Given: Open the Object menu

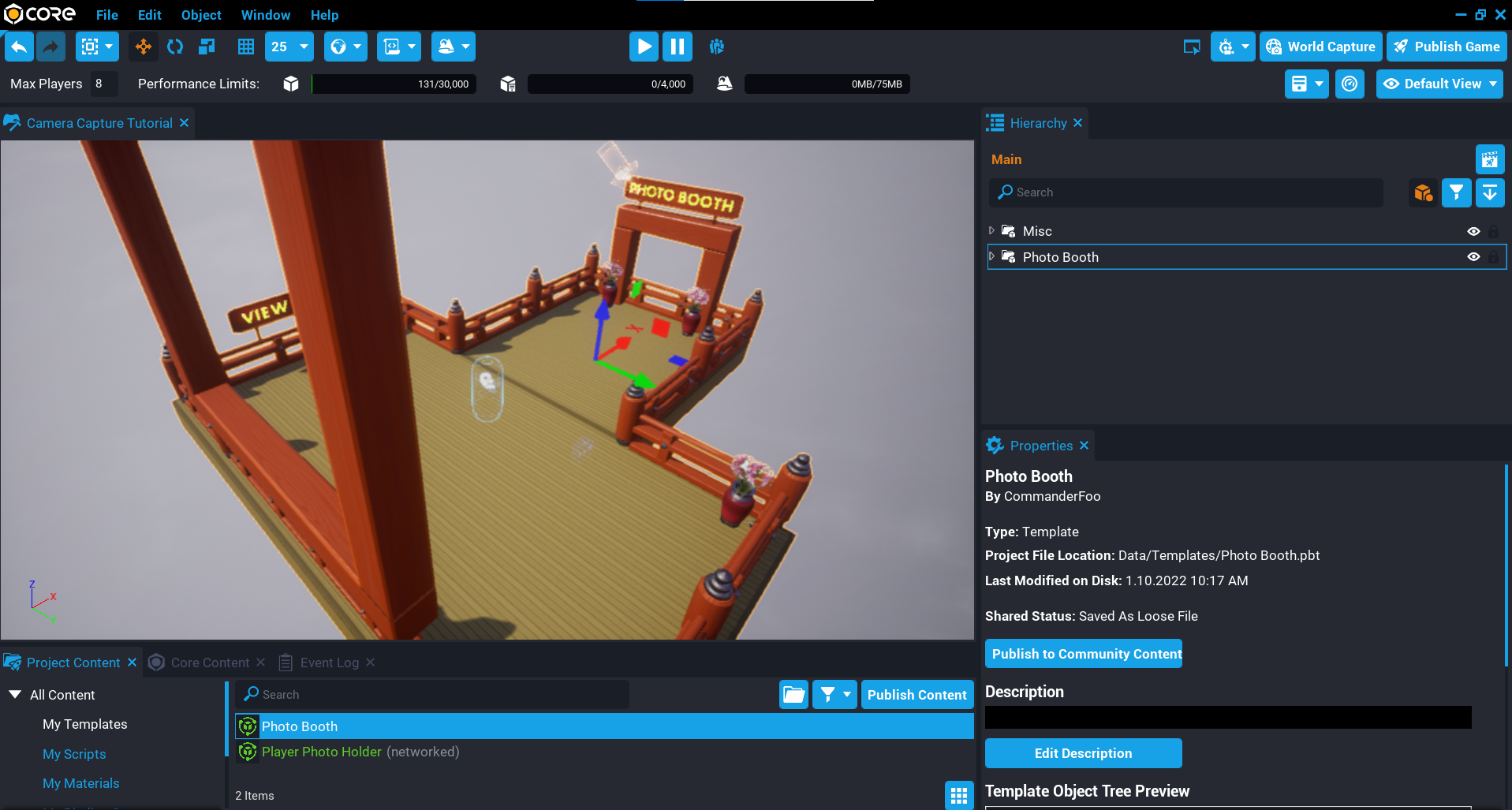Looking at the screenshot, I should (201, 15).
